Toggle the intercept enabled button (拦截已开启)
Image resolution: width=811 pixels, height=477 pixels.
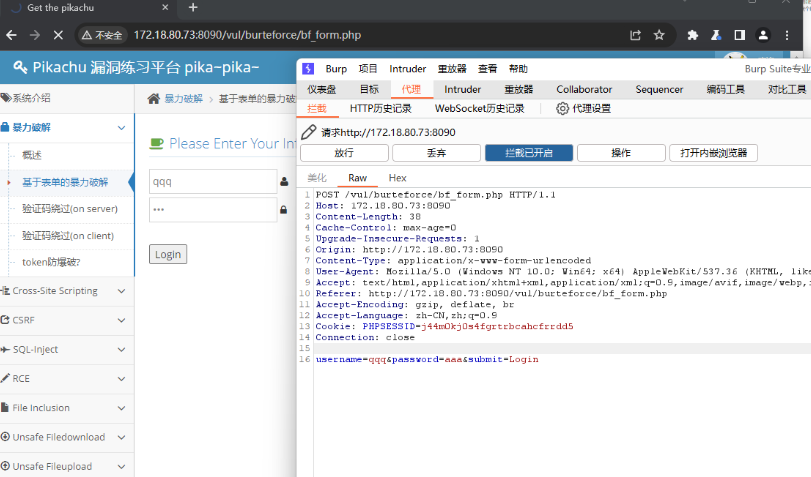point(529,153)
